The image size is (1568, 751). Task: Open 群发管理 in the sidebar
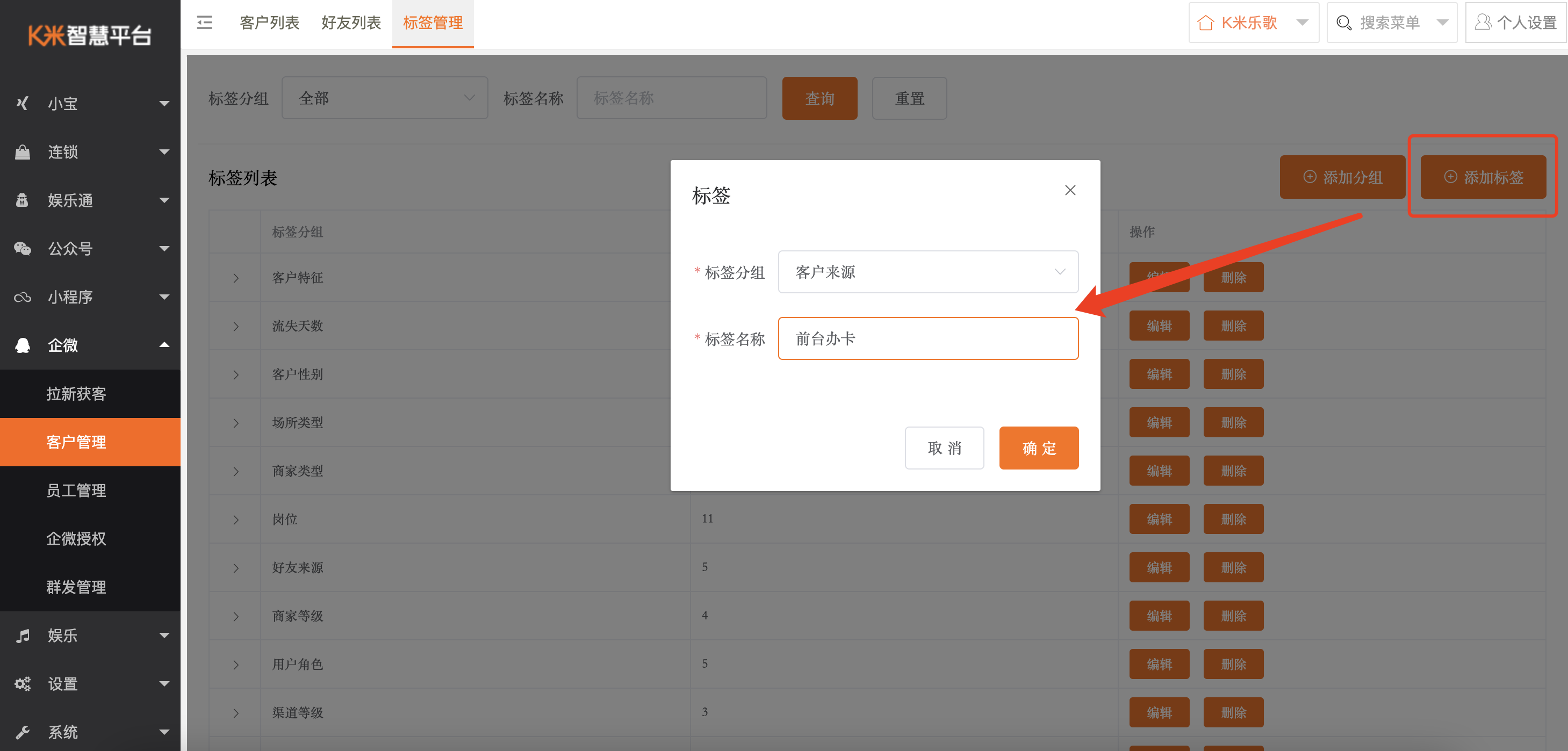pyautogui.click(x=90, y=587)
